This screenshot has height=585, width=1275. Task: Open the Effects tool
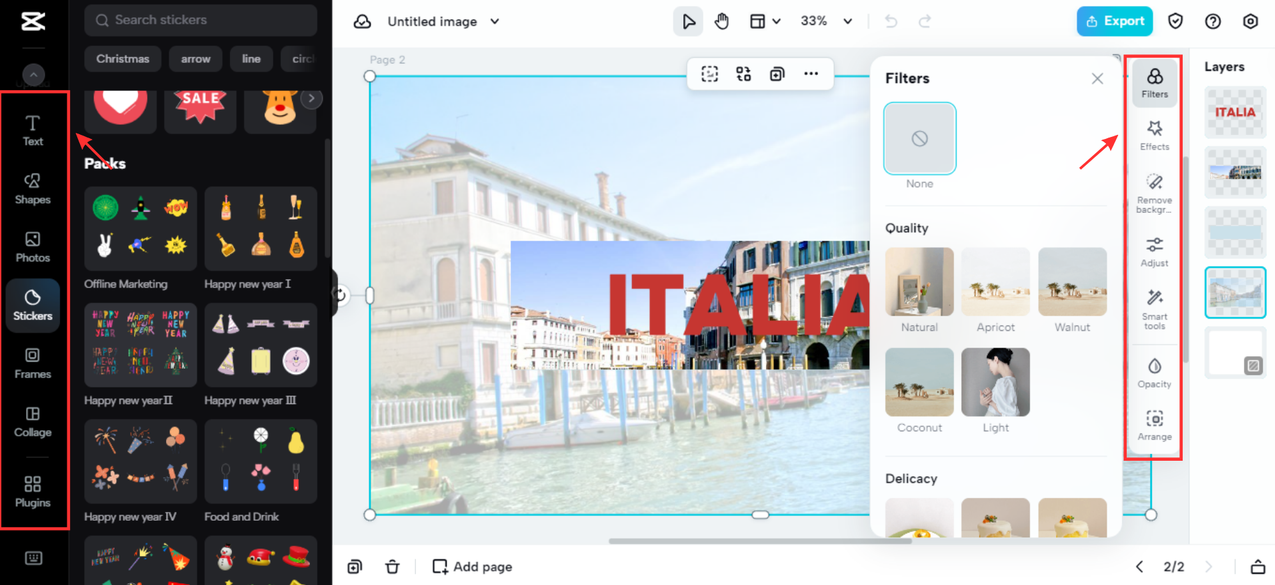click(x=1154, y=136)
